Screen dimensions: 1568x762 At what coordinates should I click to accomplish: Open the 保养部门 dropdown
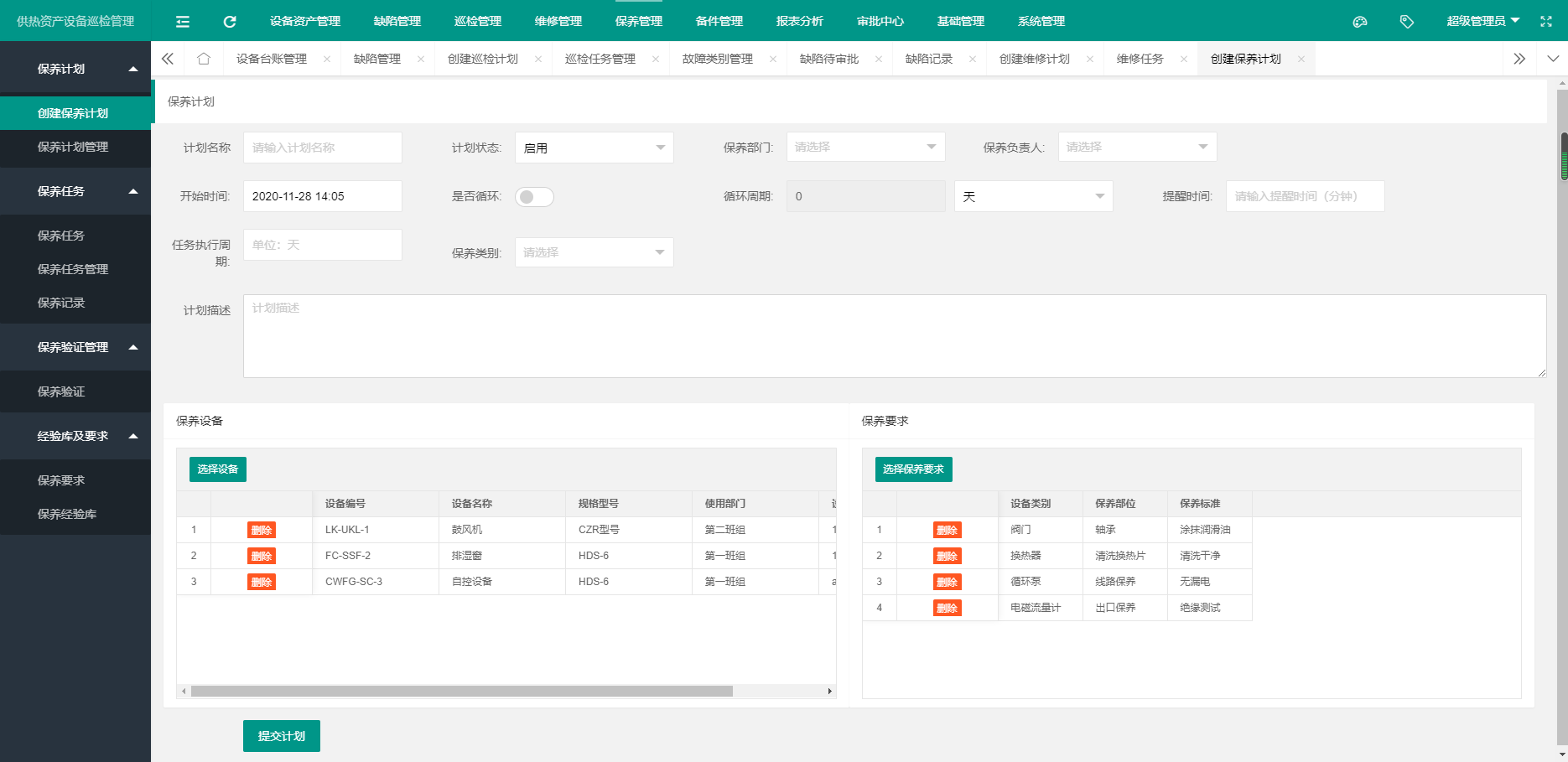[865, 147]
